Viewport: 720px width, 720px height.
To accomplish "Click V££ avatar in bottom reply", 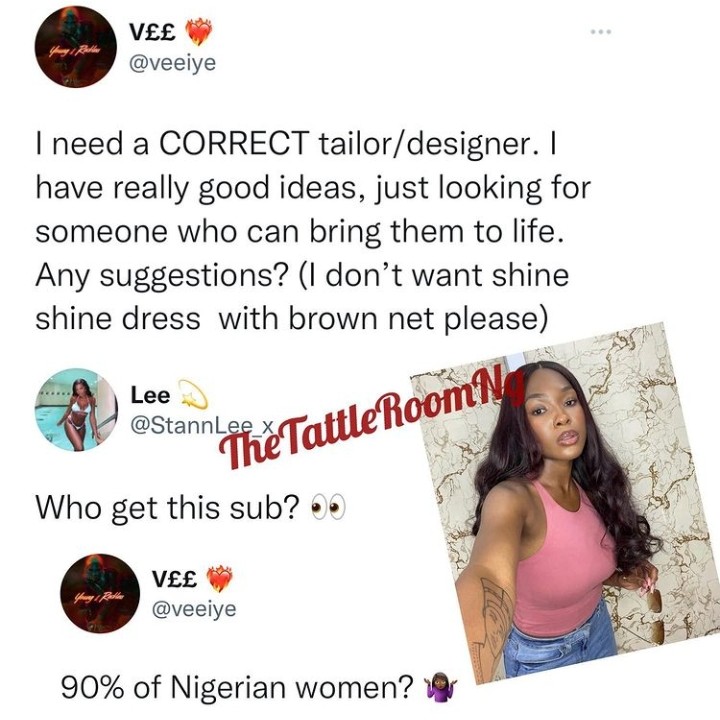I will click(x=101, y=593).
